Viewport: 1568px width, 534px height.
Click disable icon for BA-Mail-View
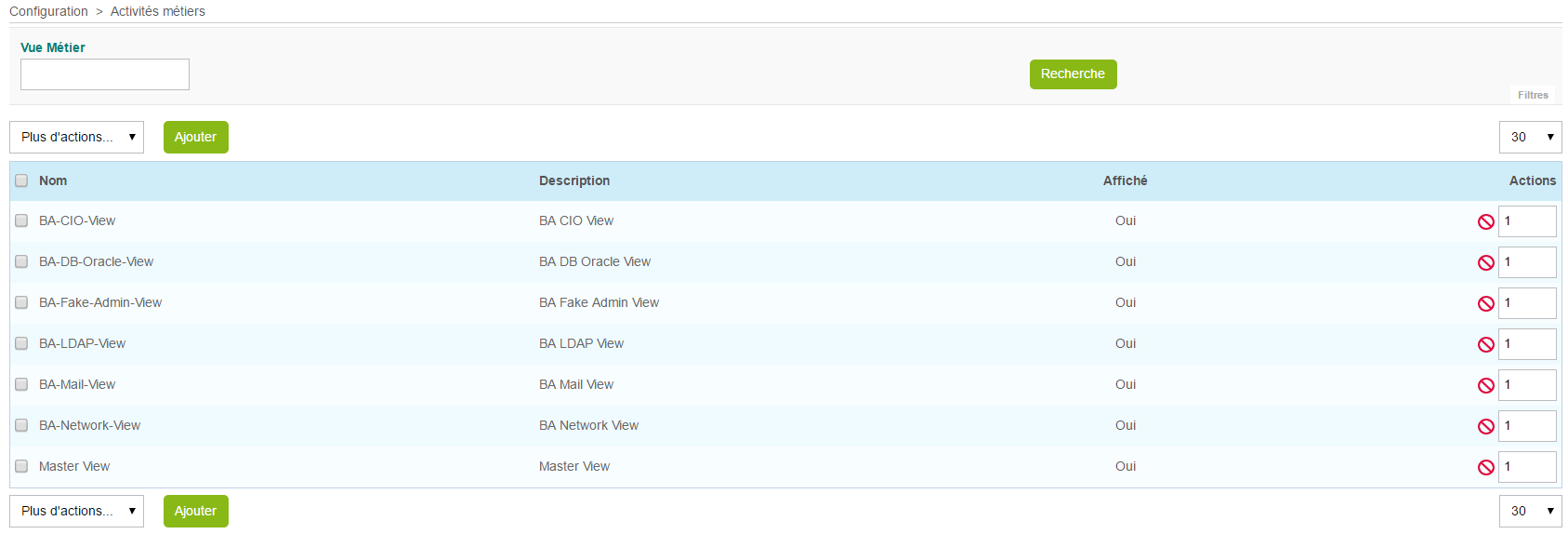pyautogui.click(x=1485, y=385)
